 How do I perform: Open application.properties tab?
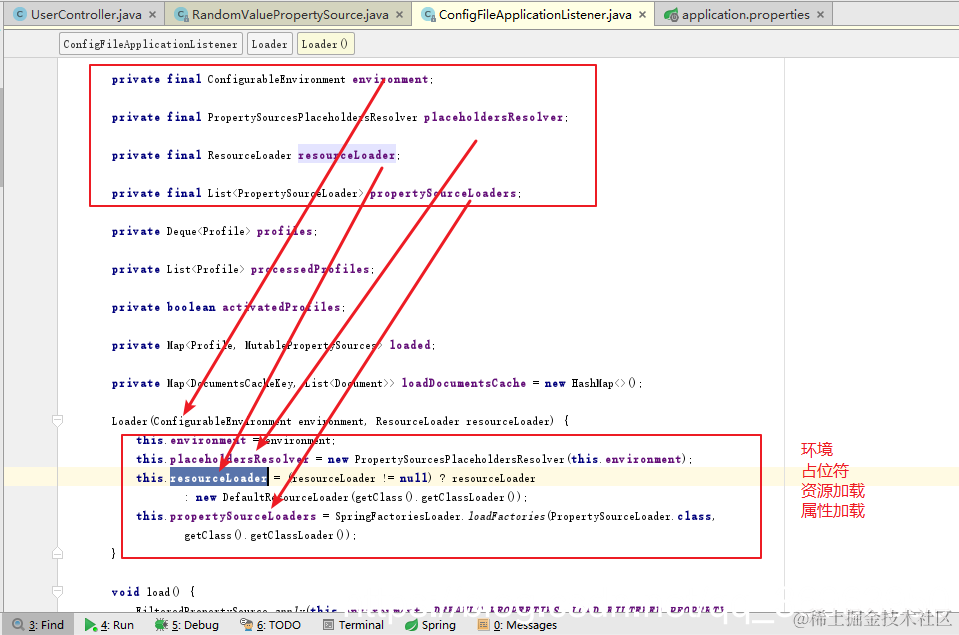[x=745, y=14]
